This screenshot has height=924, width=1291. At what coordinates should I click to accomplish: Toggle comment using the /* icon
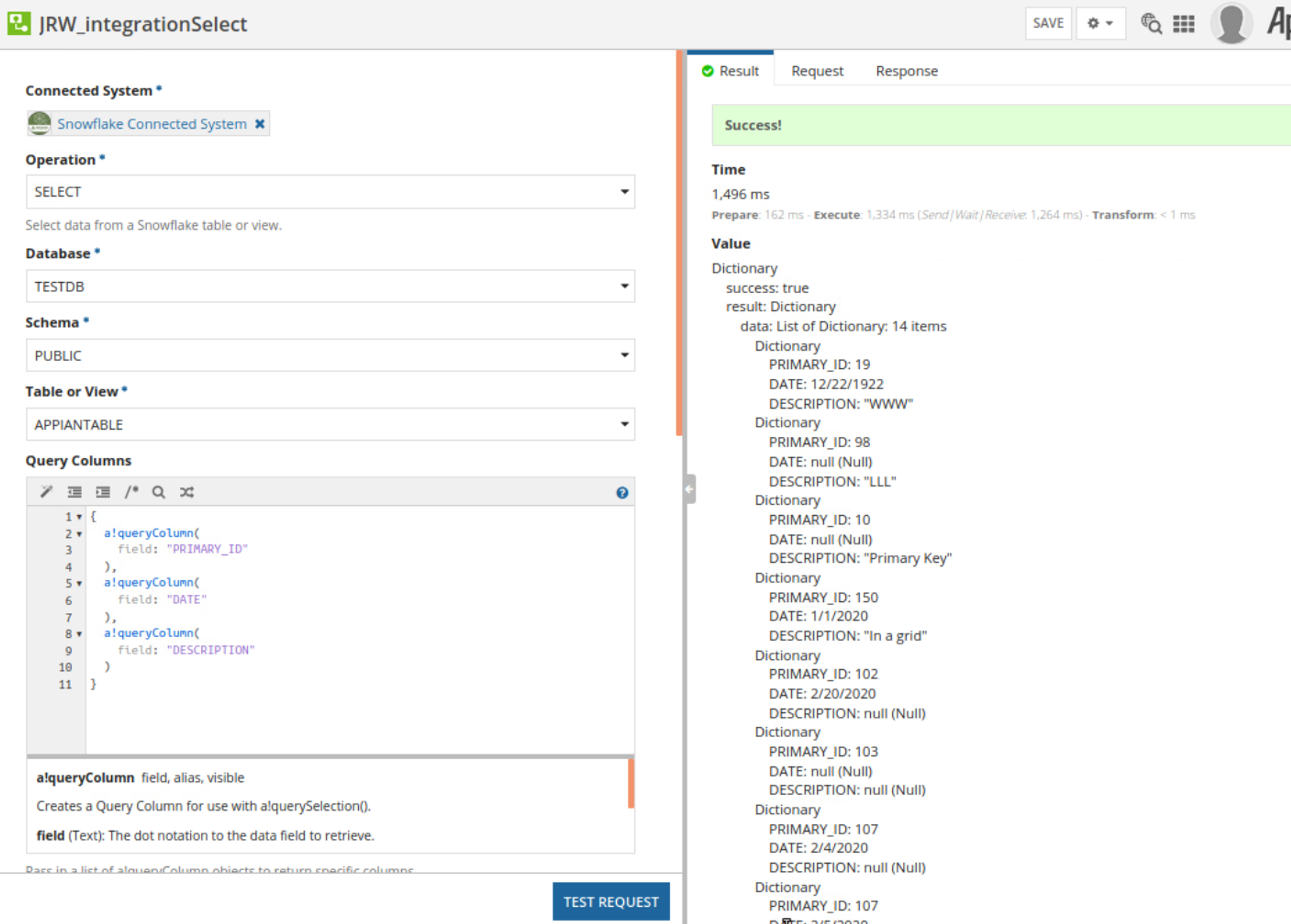pos(131,492)
